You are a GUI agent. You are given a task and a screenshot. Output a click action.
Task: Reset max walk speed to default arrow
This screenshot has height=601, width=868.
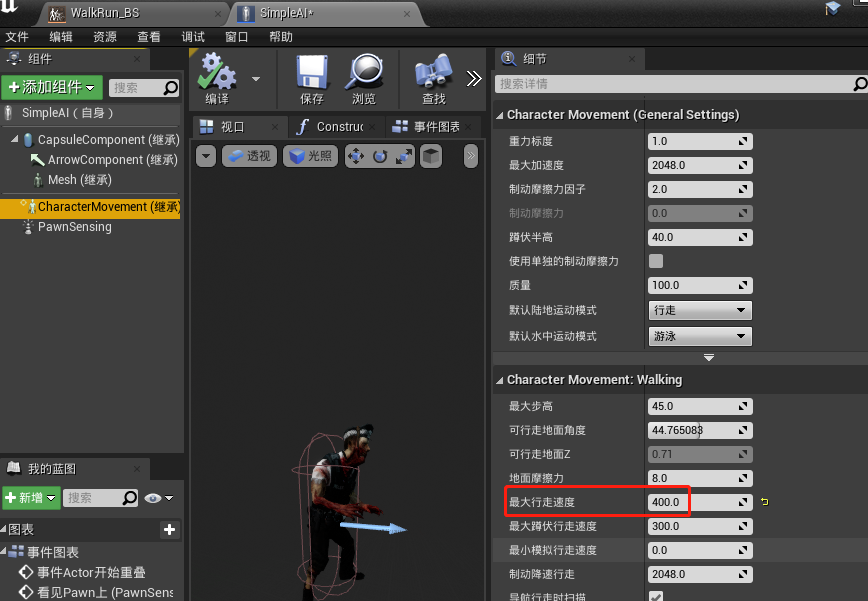(x=765, y=502)
